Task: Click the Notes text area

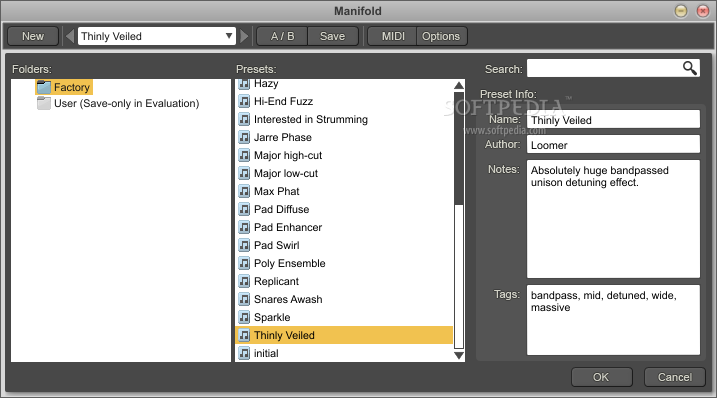Action: (x=613, y=219)
